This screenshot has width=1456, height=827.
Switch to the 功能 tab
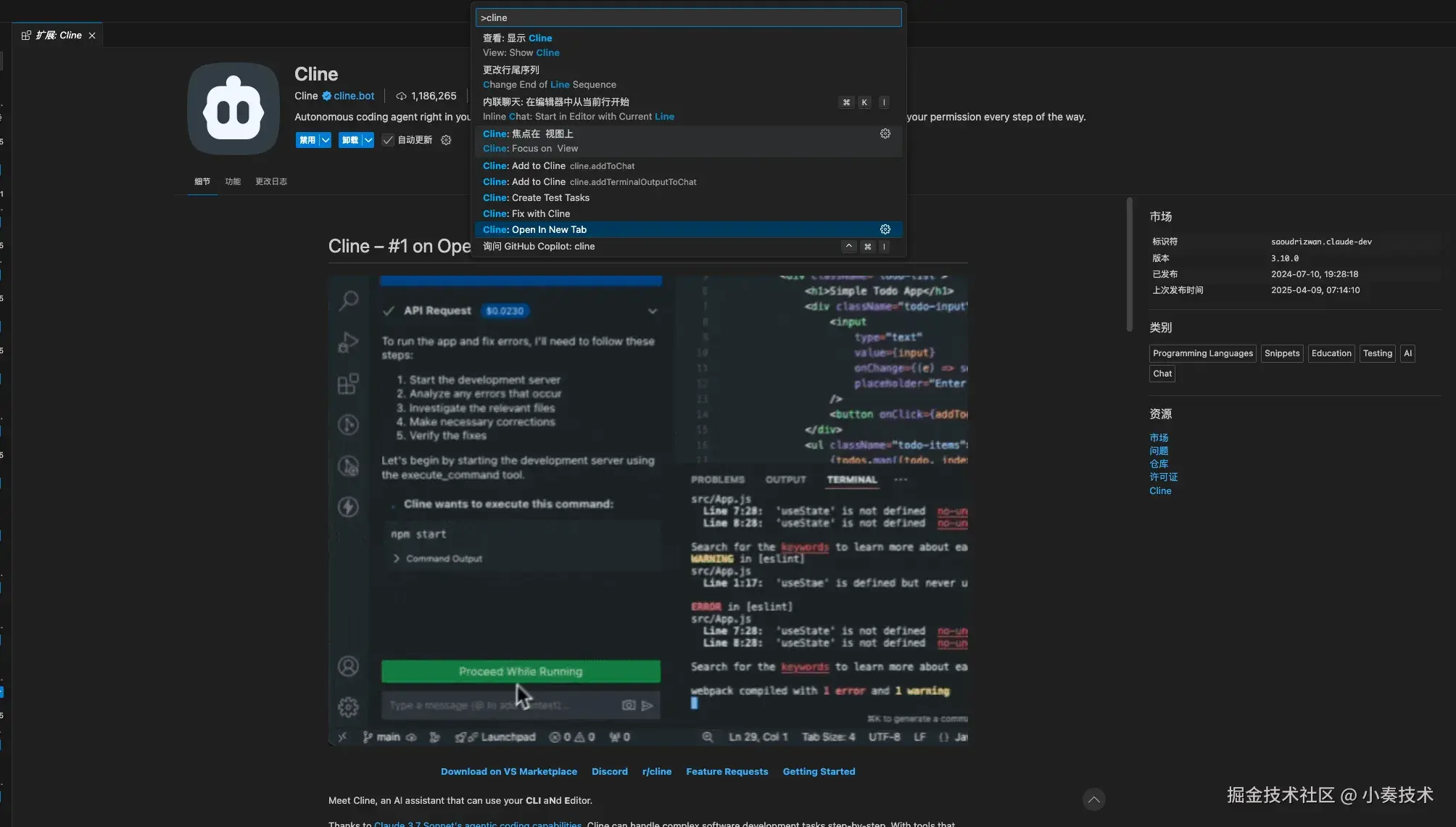pyautogui.click(x=233, y=181)
